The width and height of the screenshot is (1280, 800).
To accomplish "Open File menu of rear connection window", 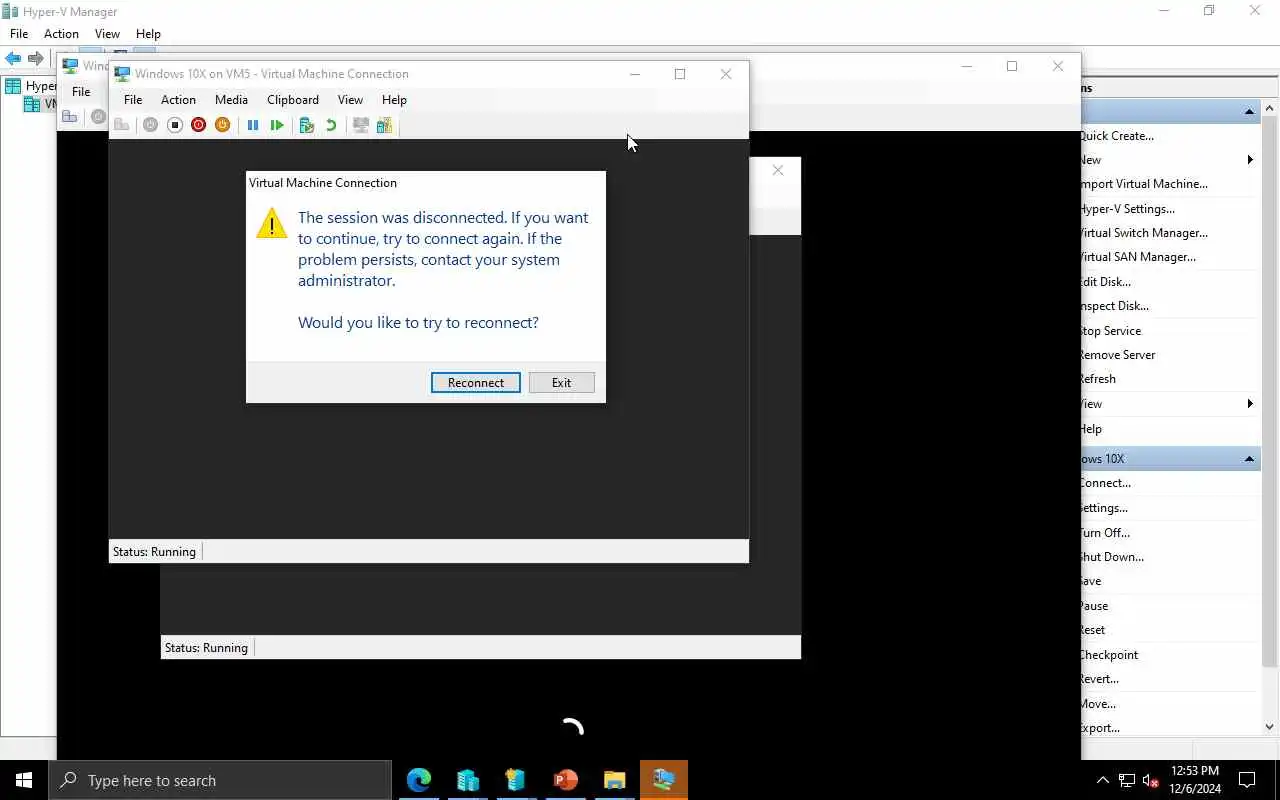I will (81, 92).
